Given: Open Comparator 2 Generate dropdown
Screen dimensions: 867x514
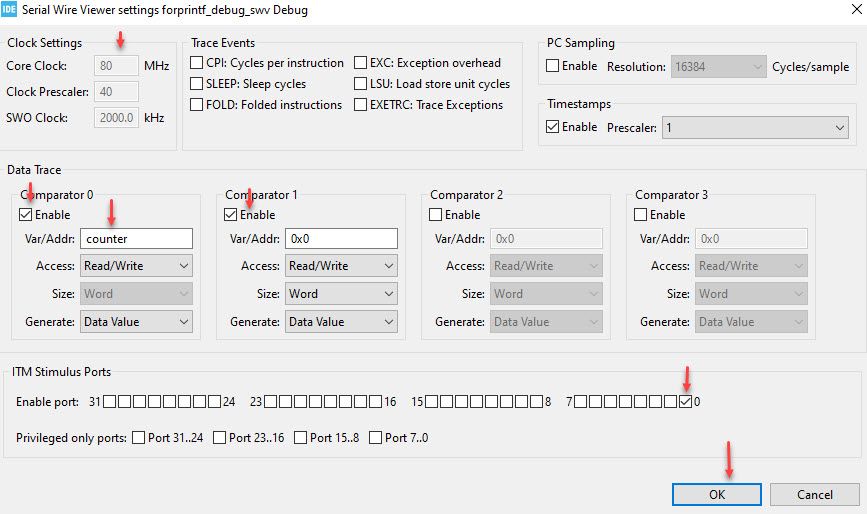Looking at the screenshot, I should click(546, 322).
